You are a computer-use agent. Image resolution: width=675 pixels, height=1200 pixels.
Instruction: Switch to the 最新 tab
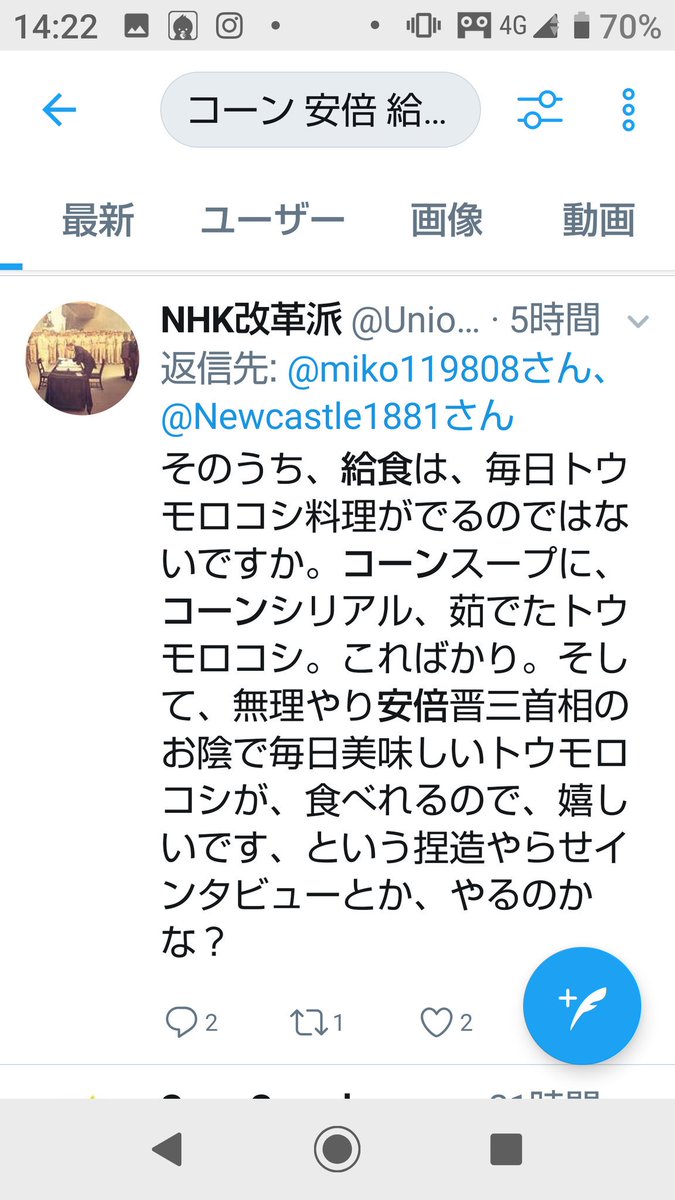[98, 220]
